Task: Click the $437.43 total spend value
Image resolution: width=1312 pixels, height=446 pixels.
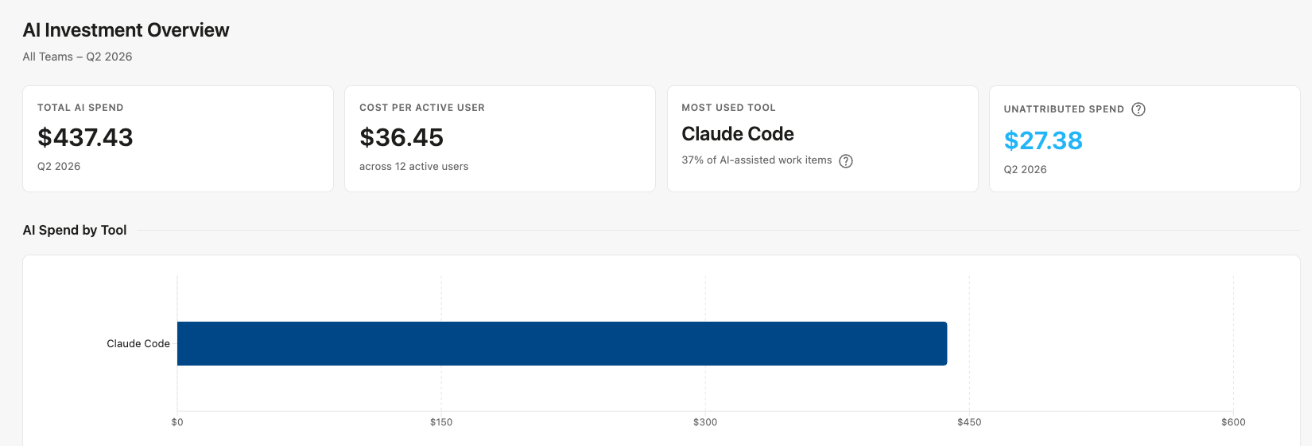Action: point(85,138)
